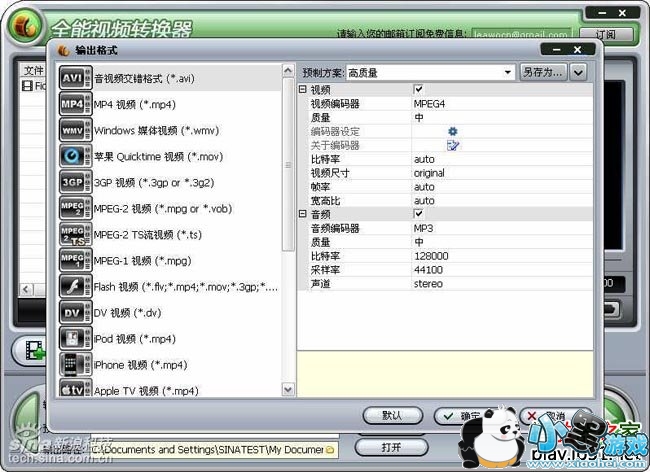Choose the MPEG-2 video format icon
Screen dimensions: 650x472
[75, 208]
